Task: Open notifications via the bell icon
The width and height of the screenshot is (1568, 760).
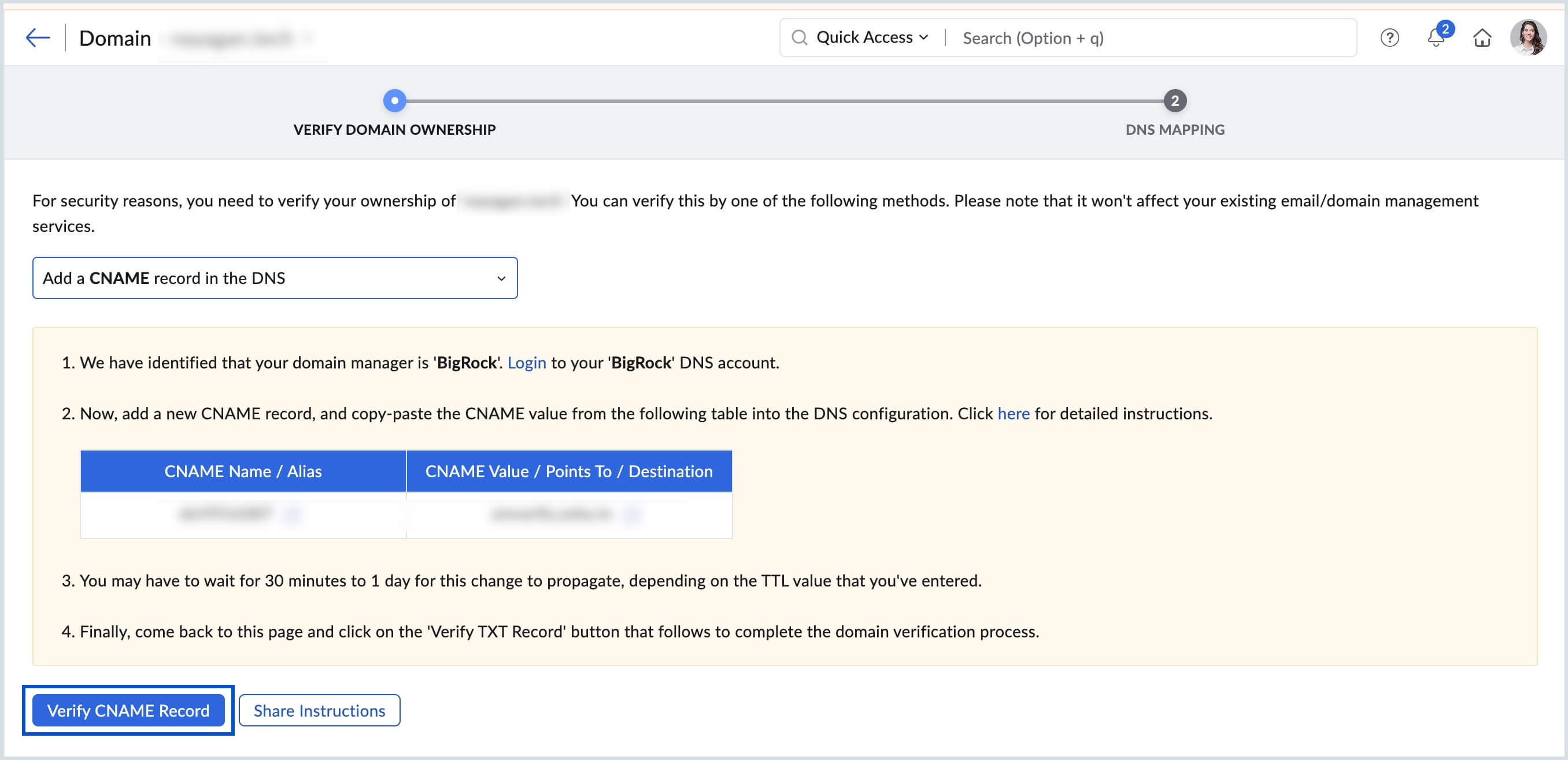Action: (1436, 38)
